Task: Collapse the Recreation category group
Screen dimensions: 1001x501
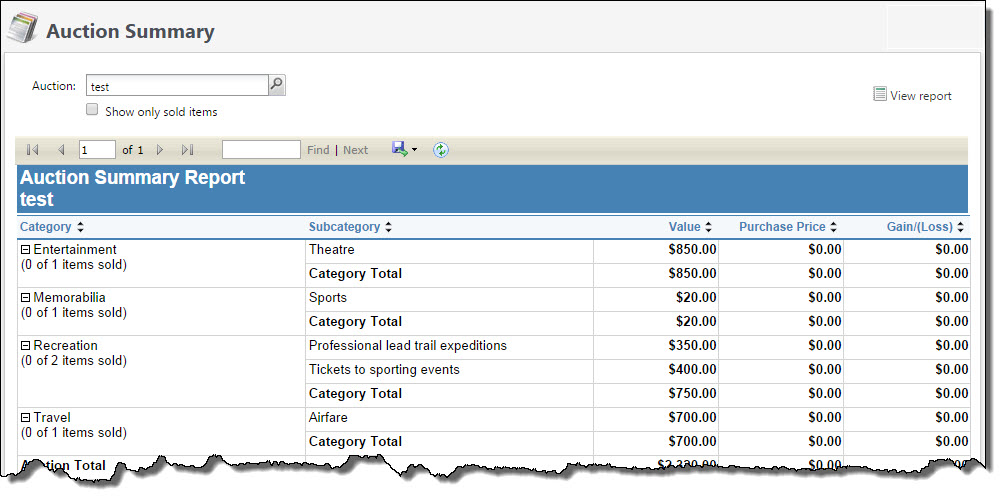Action: (26, 346)
